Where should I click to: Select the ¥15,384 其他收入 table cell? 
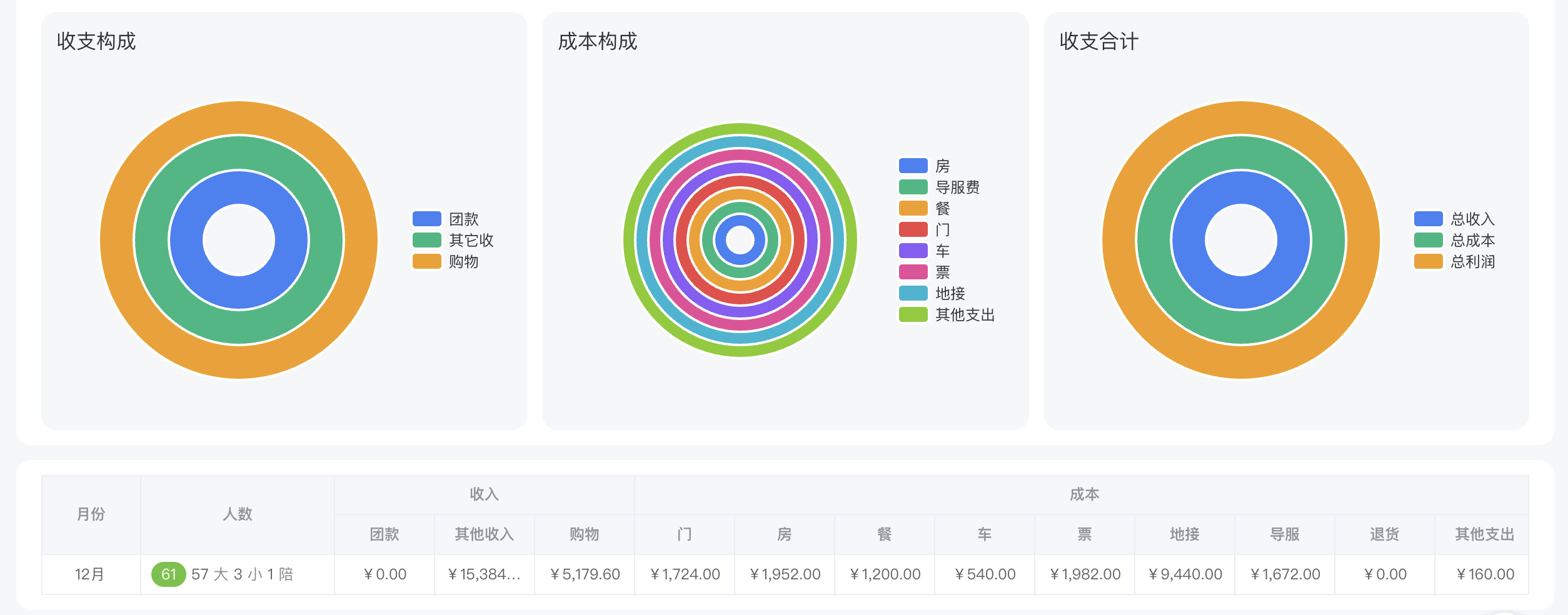pos(484,573)
